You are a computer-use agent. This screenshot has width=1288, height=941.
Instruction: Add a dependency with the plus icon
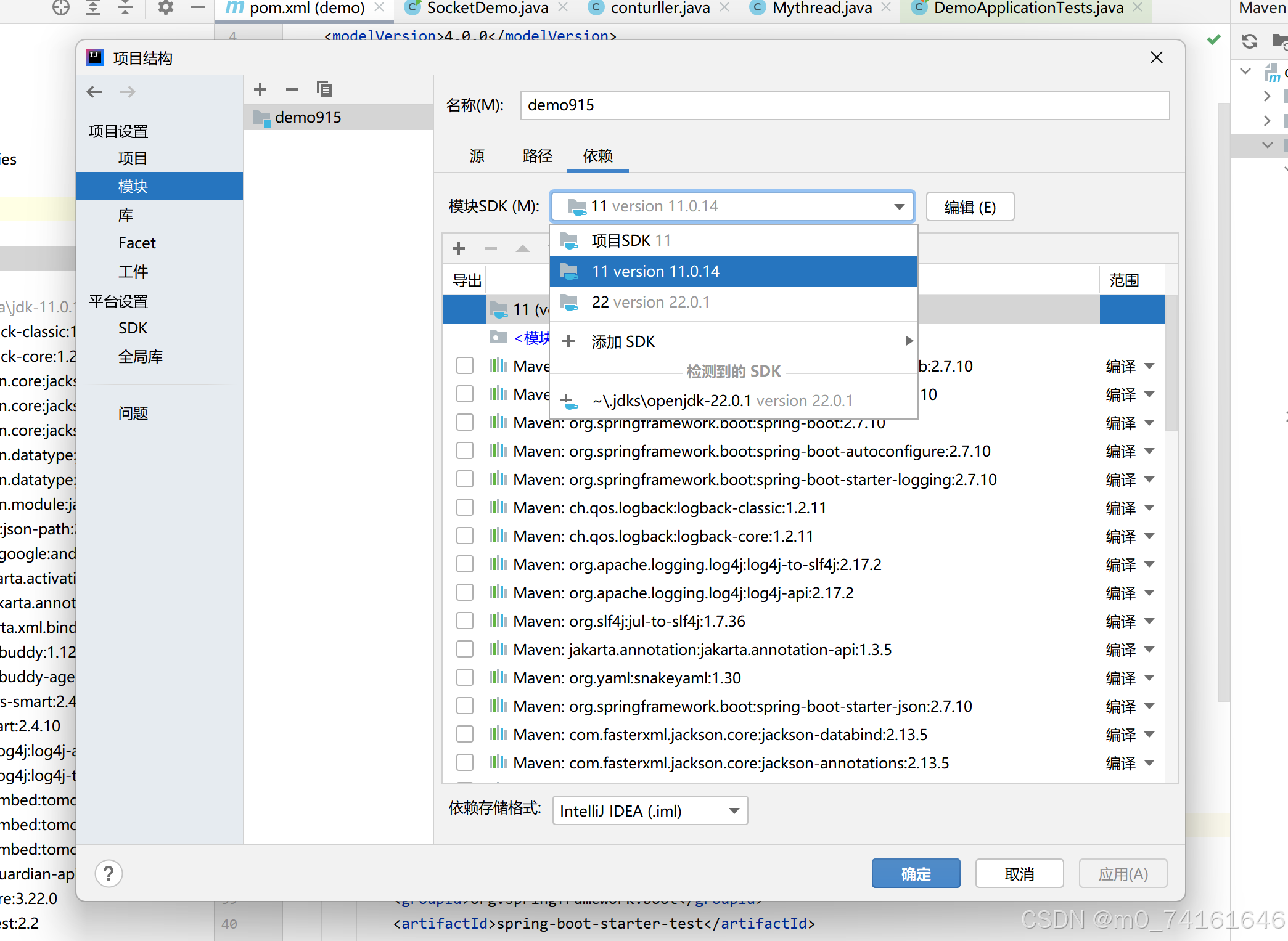point(458,248)
